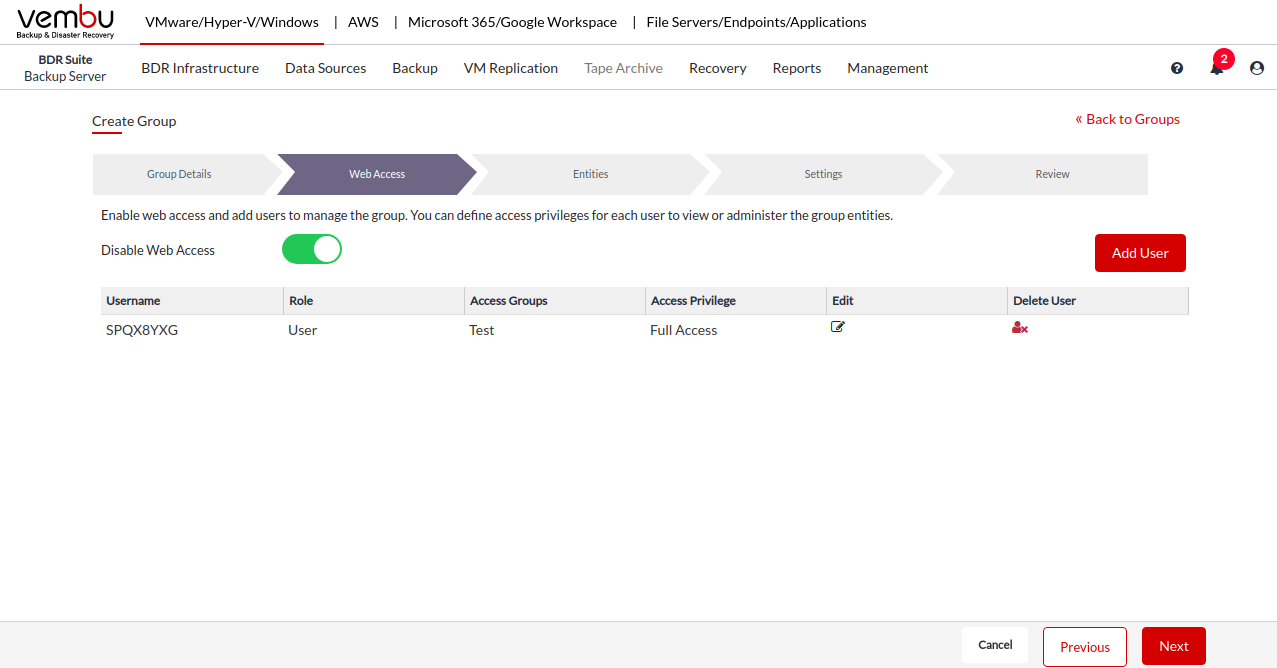Viewport: 1277px width, 668px height.
Task: Toggle the Disable Web Access switch
Action: click(312, 249)
